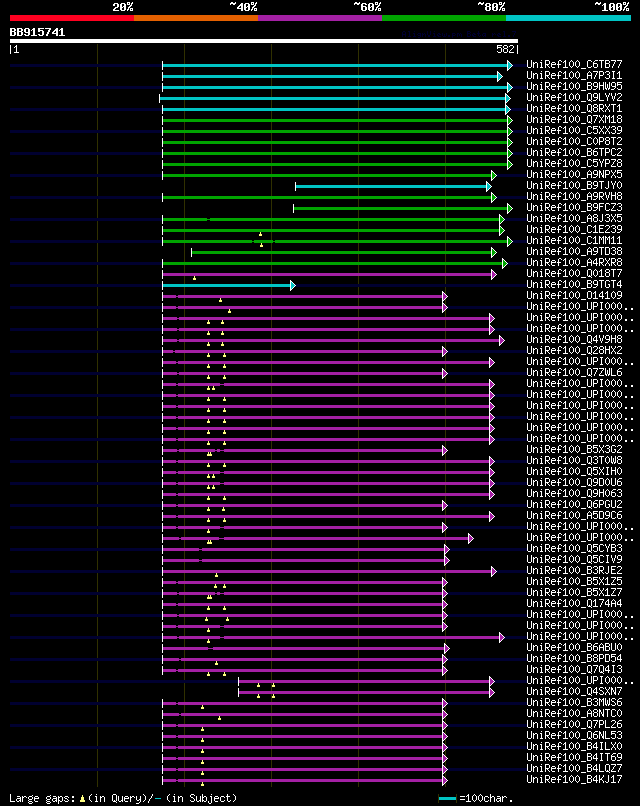Click the query end position 582
This screenshot has height=806, width=640.
tap(505, 49)
